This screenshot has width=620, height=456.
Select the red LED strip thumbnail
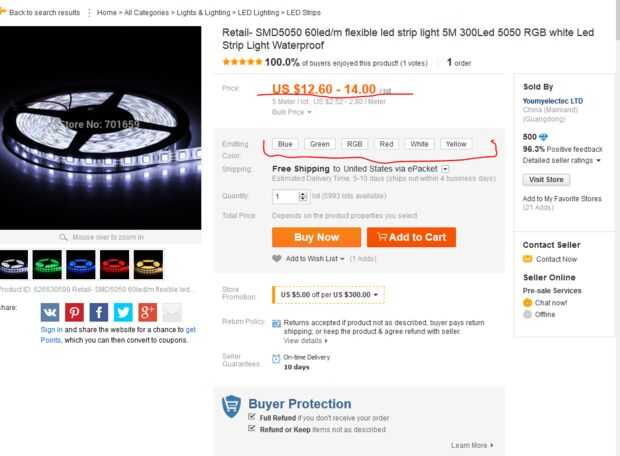click(x=115, y=267)
